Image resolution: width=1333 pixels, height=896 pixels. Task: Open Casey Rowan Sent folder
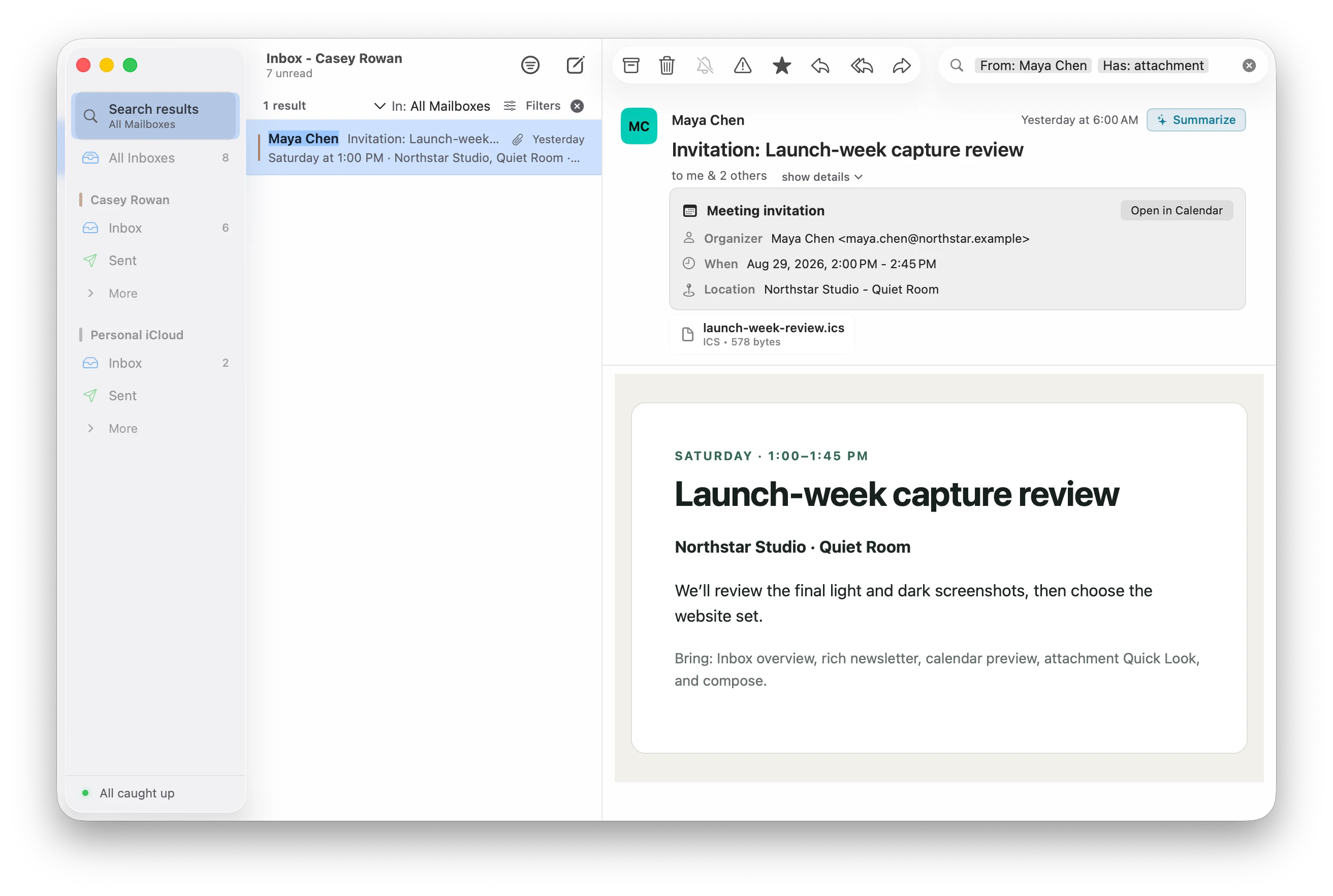(155, 261)
